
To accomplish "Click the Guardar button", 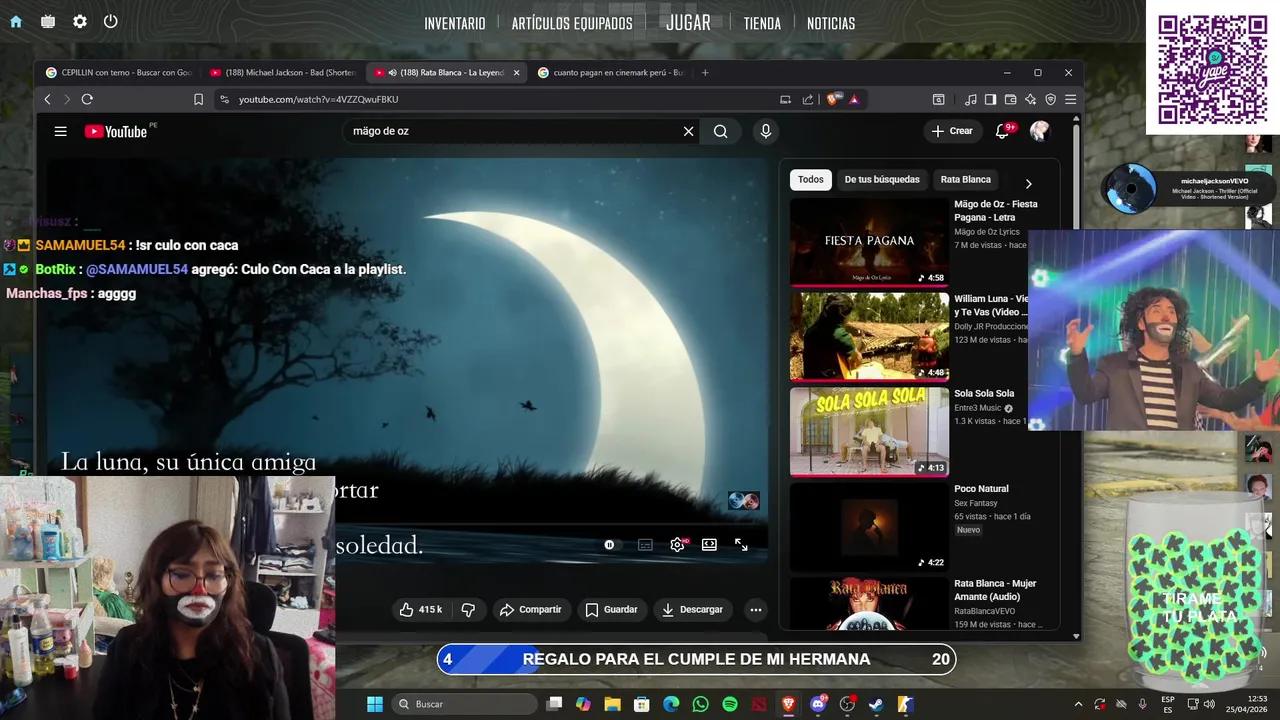I will tap(611, 609).
